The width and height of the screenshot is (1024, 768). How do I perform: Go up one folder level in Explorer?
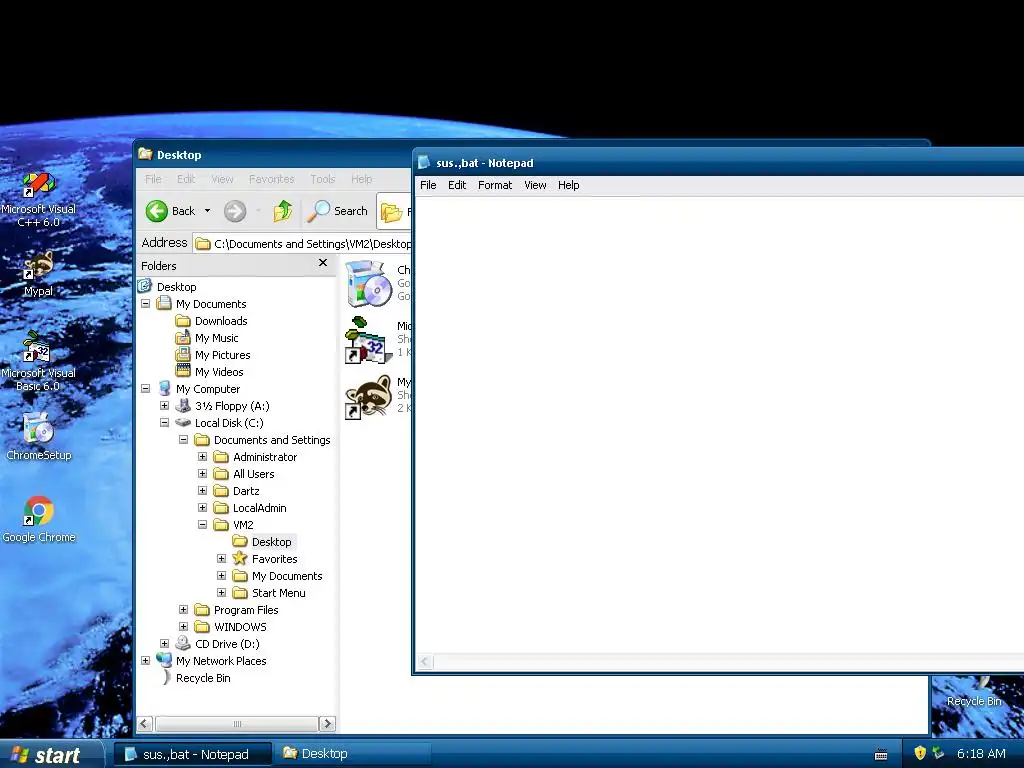click(283, 211)
